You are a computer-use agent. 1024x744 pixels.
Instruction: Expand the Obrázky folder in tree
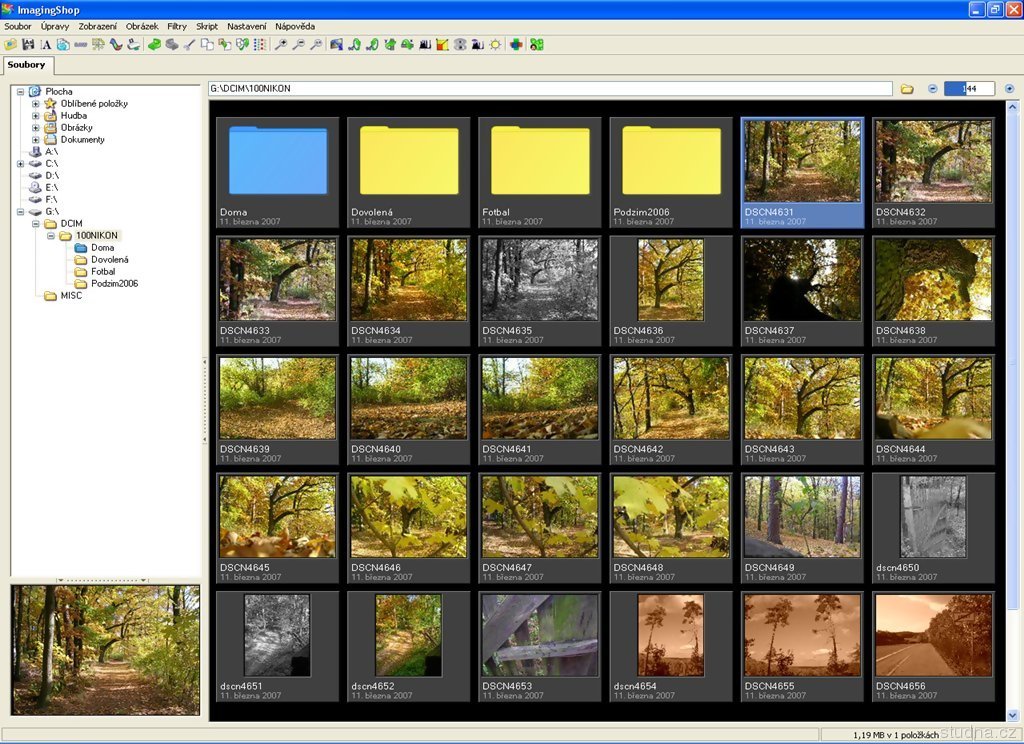36,128
